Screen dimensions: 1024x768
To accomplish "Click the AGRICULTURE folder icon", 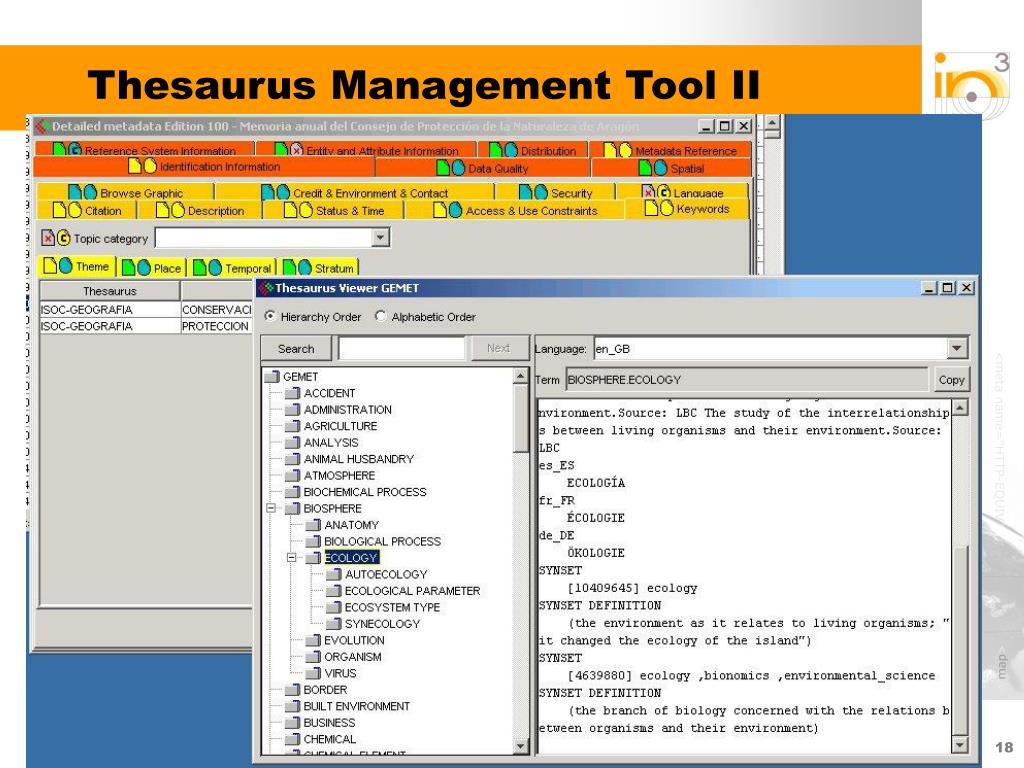I will (293, 426).
